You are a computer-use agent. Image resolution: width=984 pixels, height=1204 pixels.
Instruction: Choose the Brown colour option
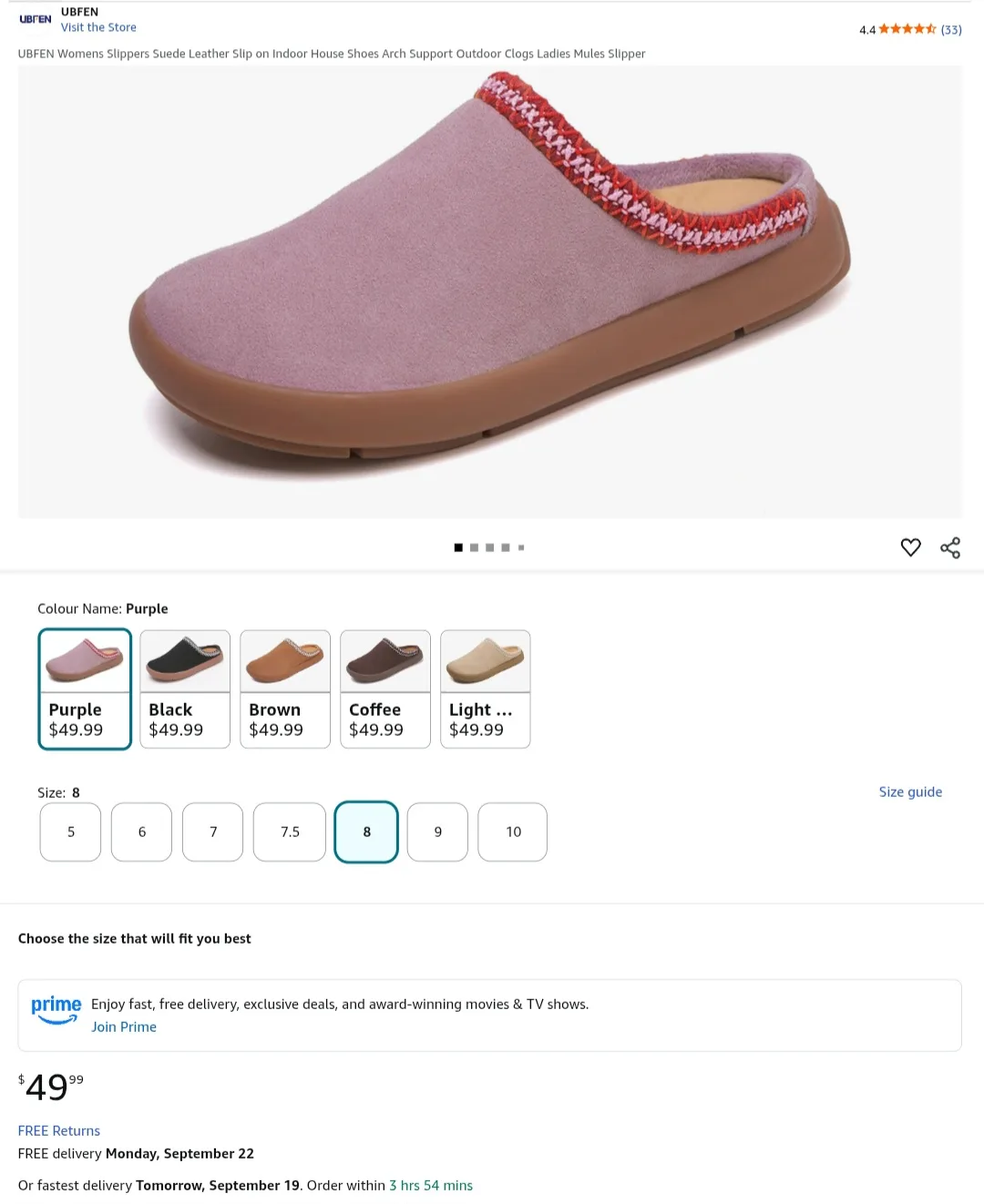[284, 689]
